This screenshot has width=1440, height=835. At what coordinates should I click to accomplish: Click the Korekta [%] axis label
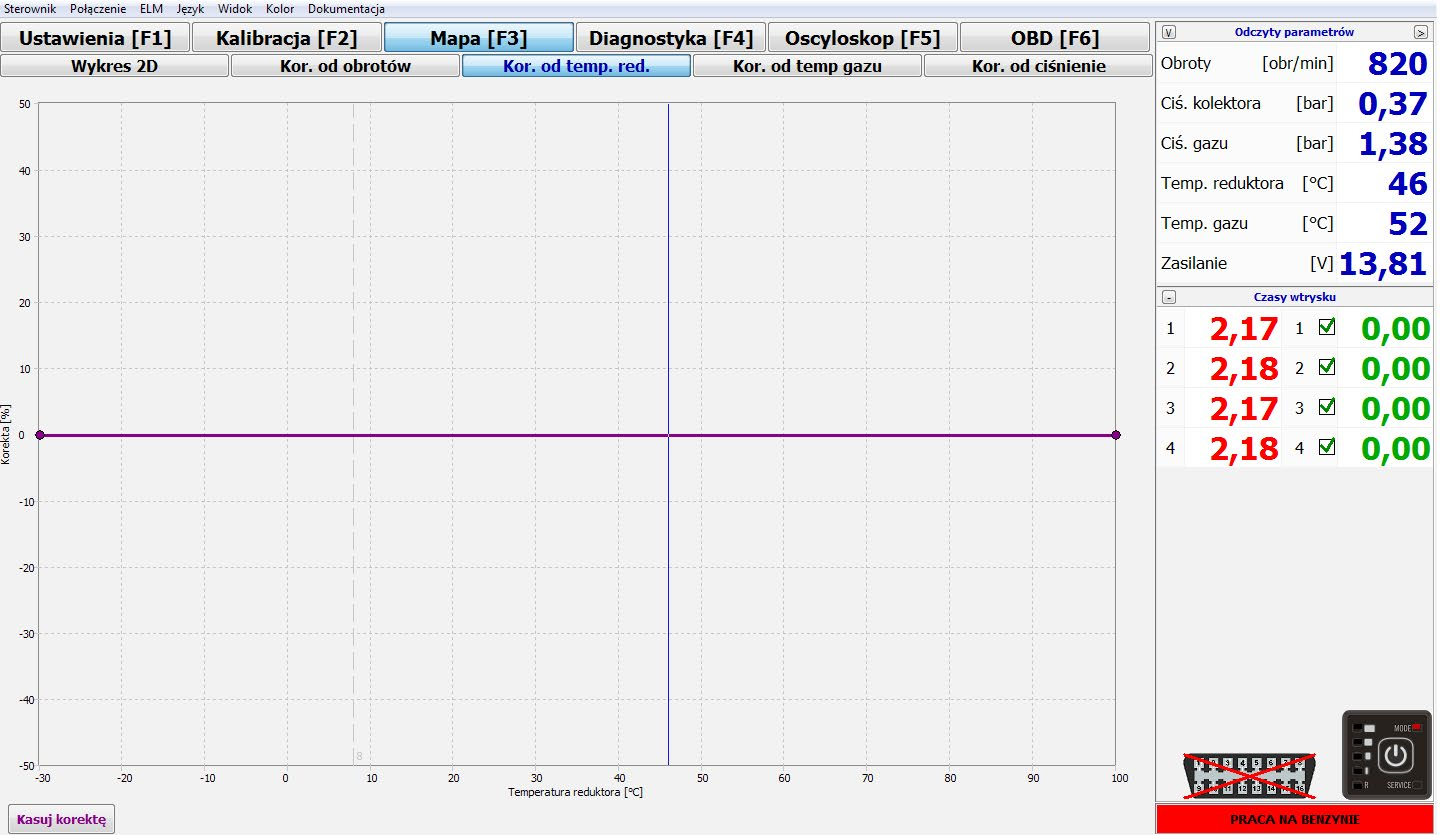(7, 434)
